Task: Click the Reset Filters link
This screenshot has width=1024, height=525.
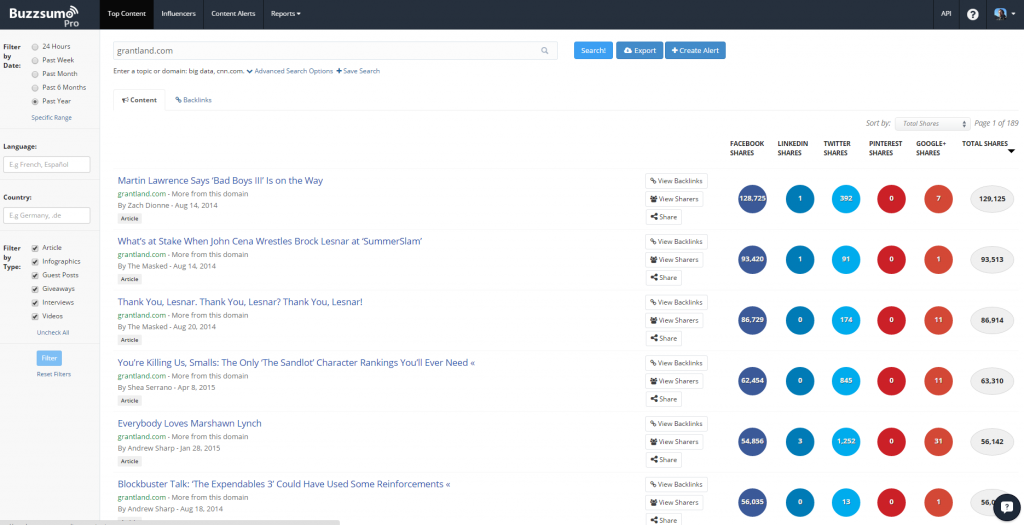Action: coord(54,374)
